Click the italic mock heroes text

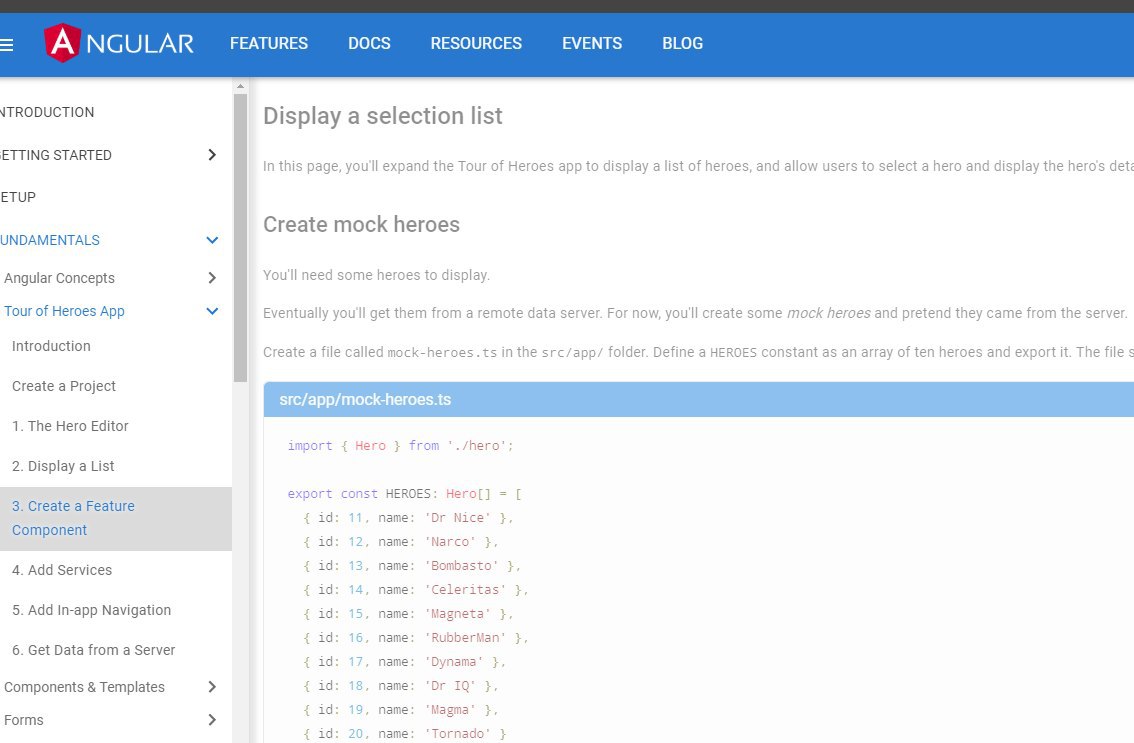tap(829, 313)
